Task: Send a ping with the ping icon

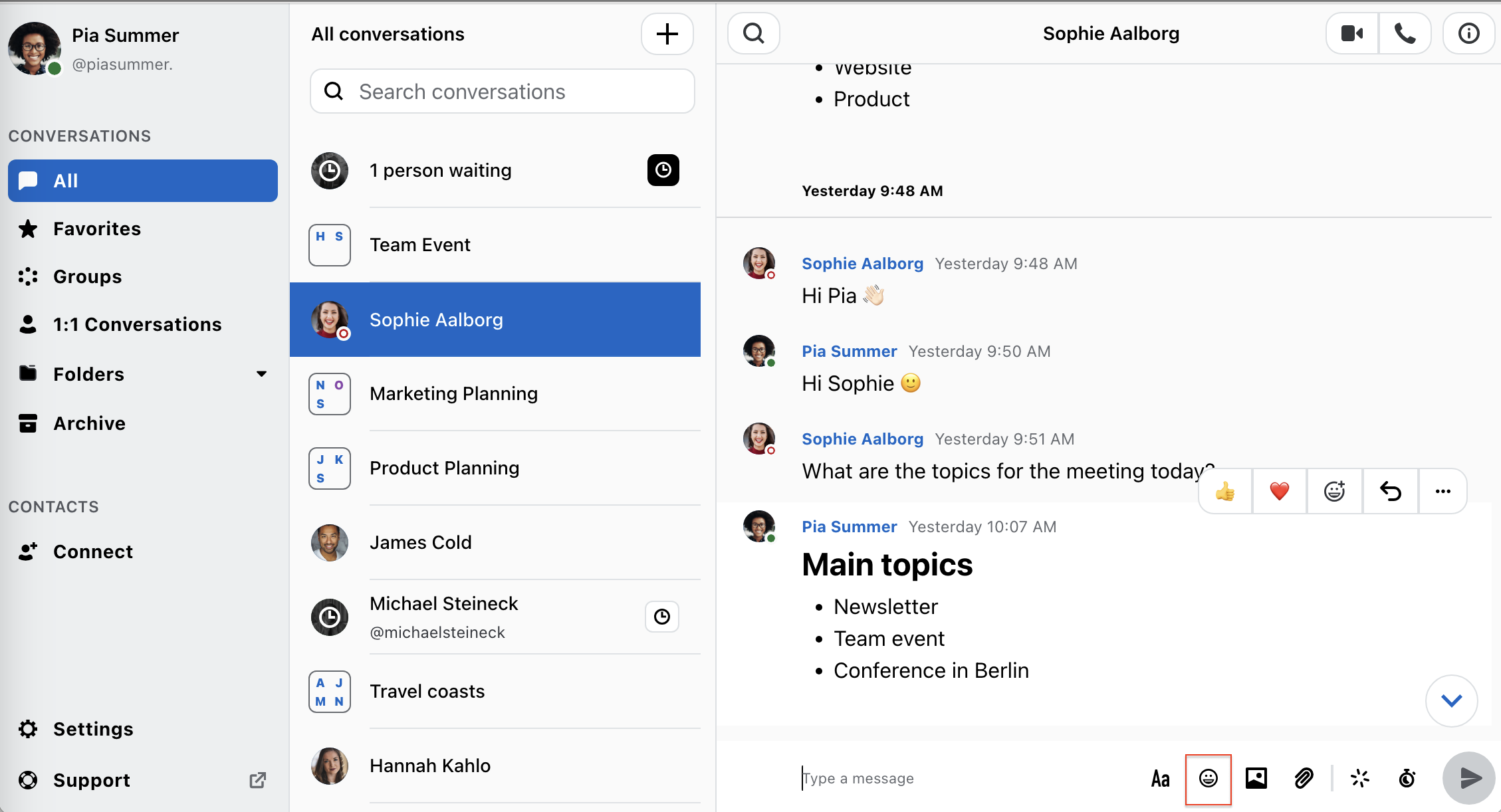Action: pos(1360,778)
